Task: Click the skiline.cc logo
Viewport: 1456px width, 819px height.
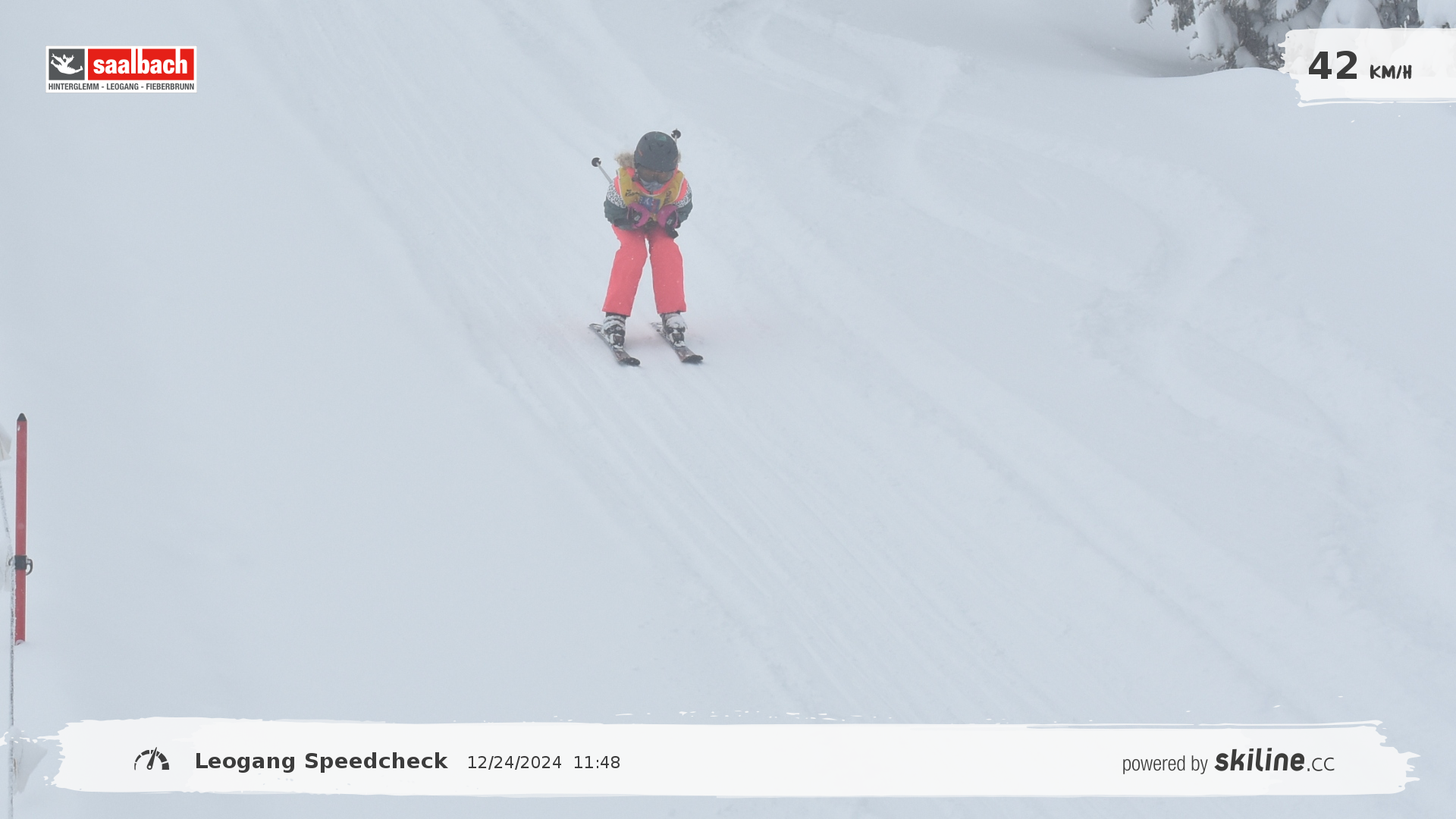Action: tap(1274, 761)
